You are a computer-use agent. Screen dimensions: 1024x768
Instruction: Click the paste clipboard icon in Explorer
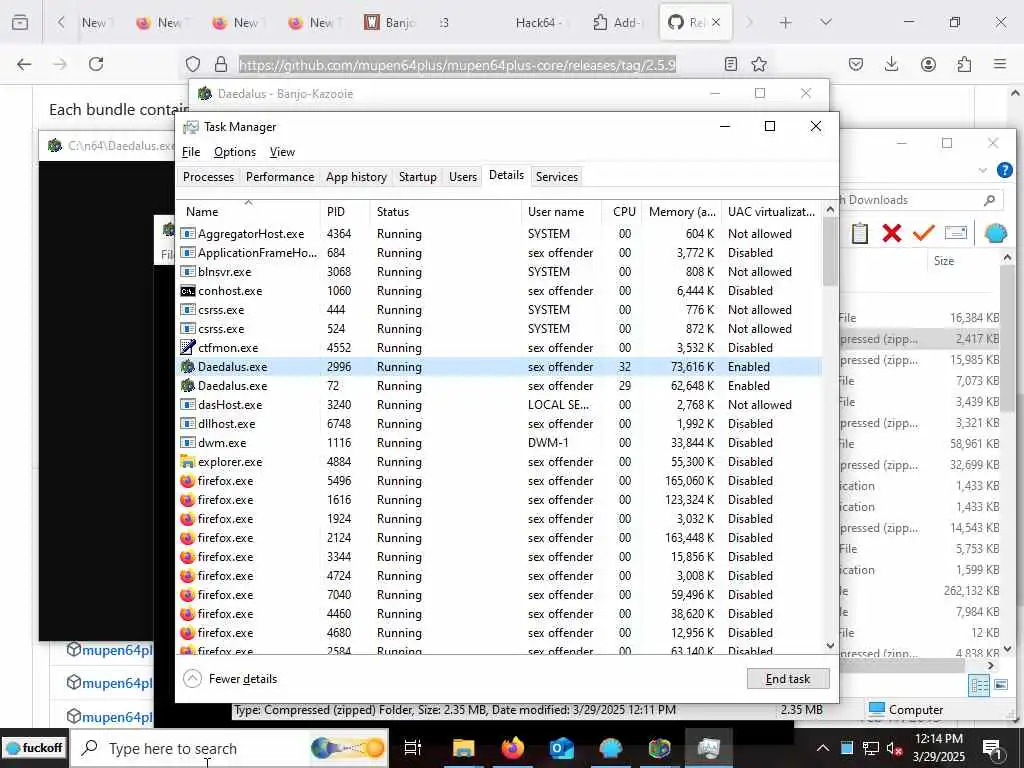(x=859, y=233)
